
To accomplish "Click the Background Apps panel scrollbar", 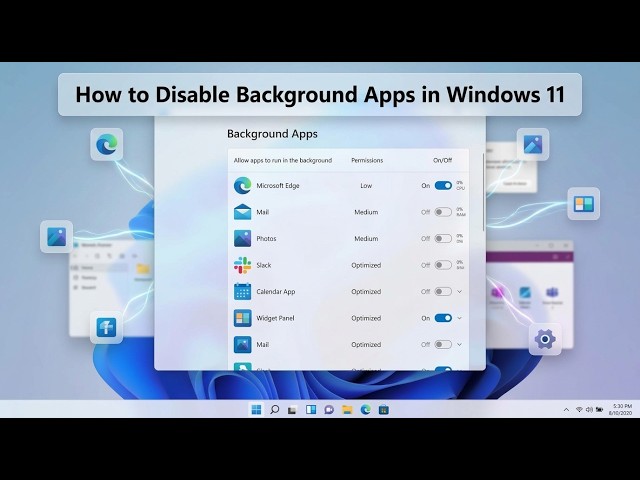I will click(484, 192).
